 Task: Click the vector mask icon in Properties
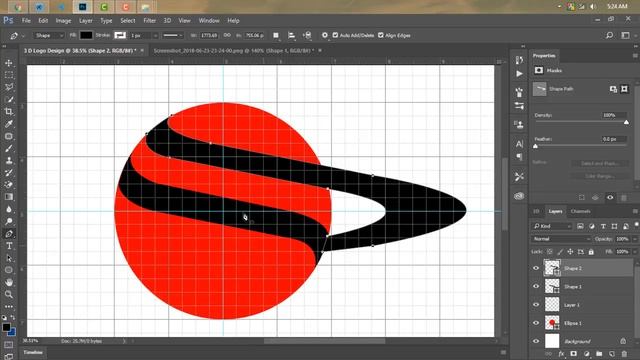tap(624, 89)
